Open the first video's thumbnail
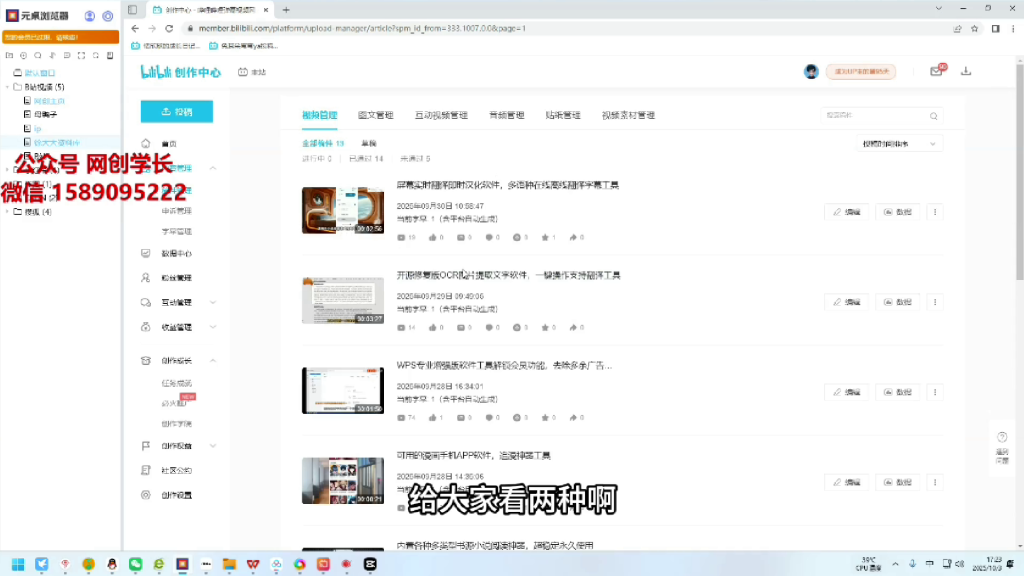The height and width of the screenshot is (576, 1024). point(343,211)
